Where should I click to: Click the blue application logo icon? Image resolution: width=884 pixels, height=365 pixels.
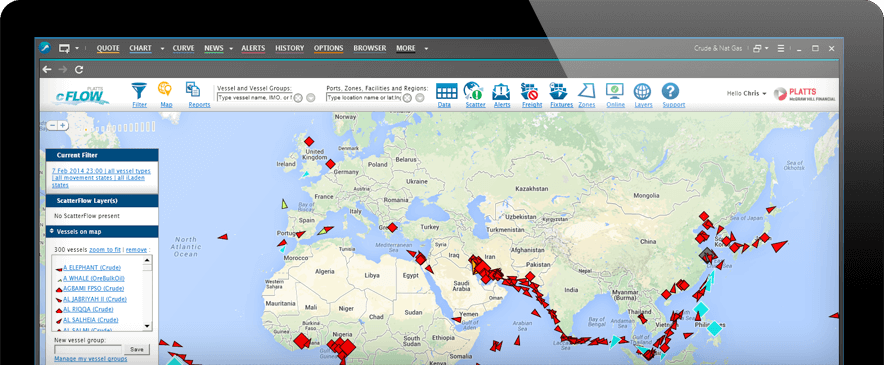pos(45,48)
